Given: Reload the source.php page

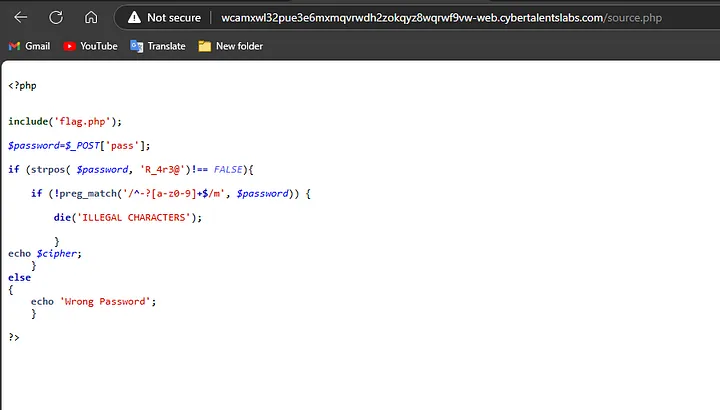Looking at the screenshot, I should tap(56, 17).
